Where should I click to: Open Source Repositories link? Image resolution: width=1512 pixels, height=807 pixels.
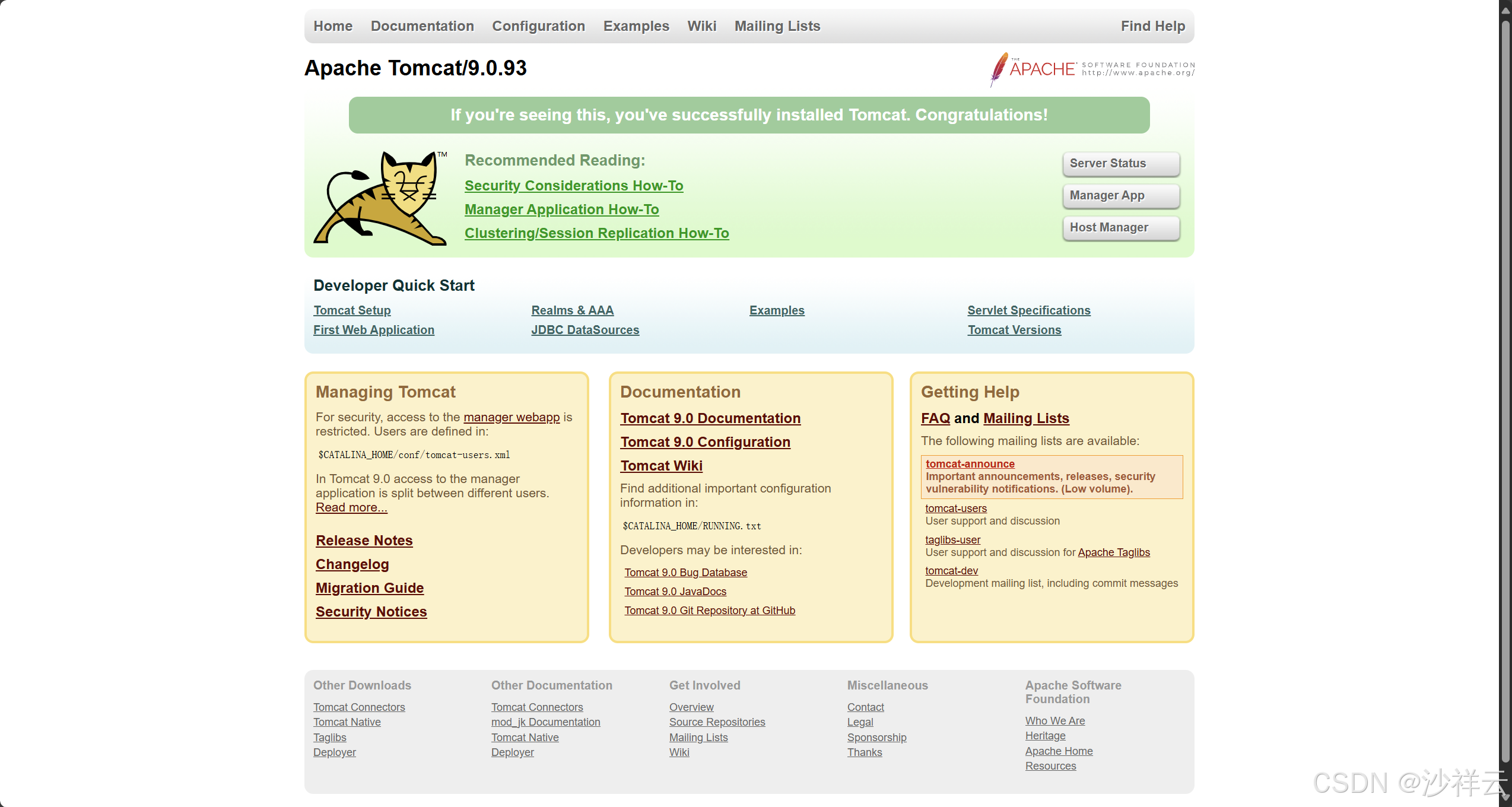click(717, 722)
